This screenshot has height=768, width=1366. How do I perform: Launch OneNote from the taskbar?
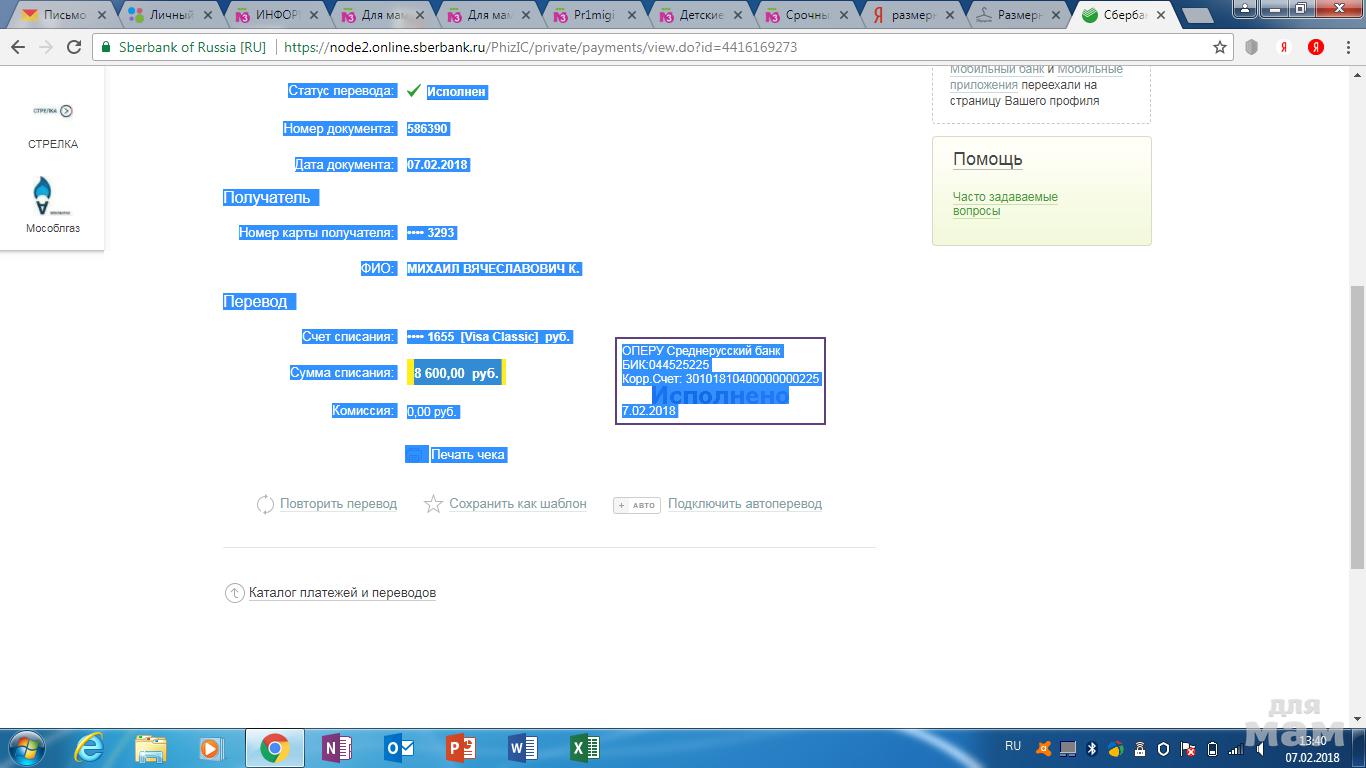pos(337,748)
